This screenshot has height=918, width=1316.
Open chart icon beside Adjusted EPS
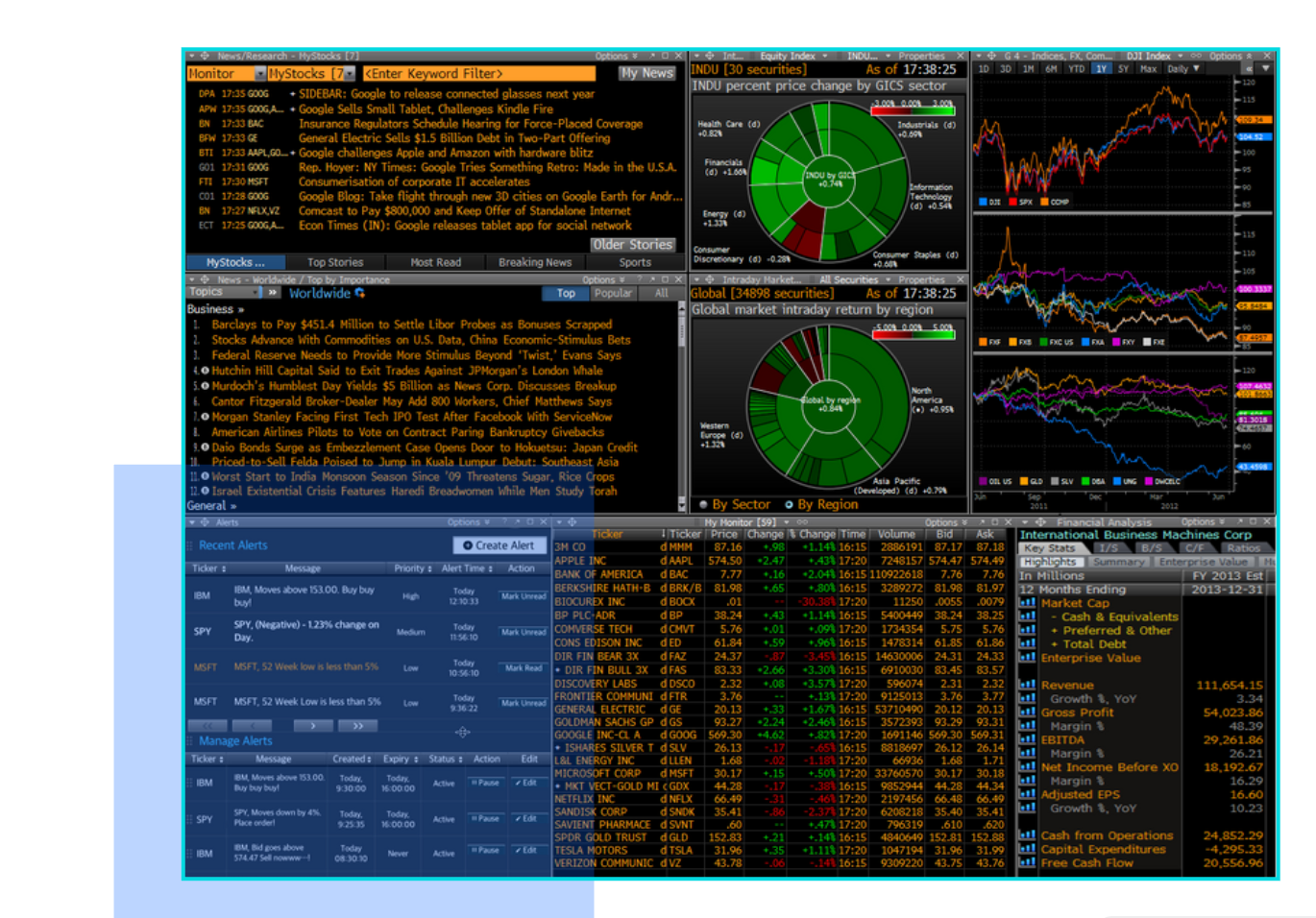(1027, 794)
